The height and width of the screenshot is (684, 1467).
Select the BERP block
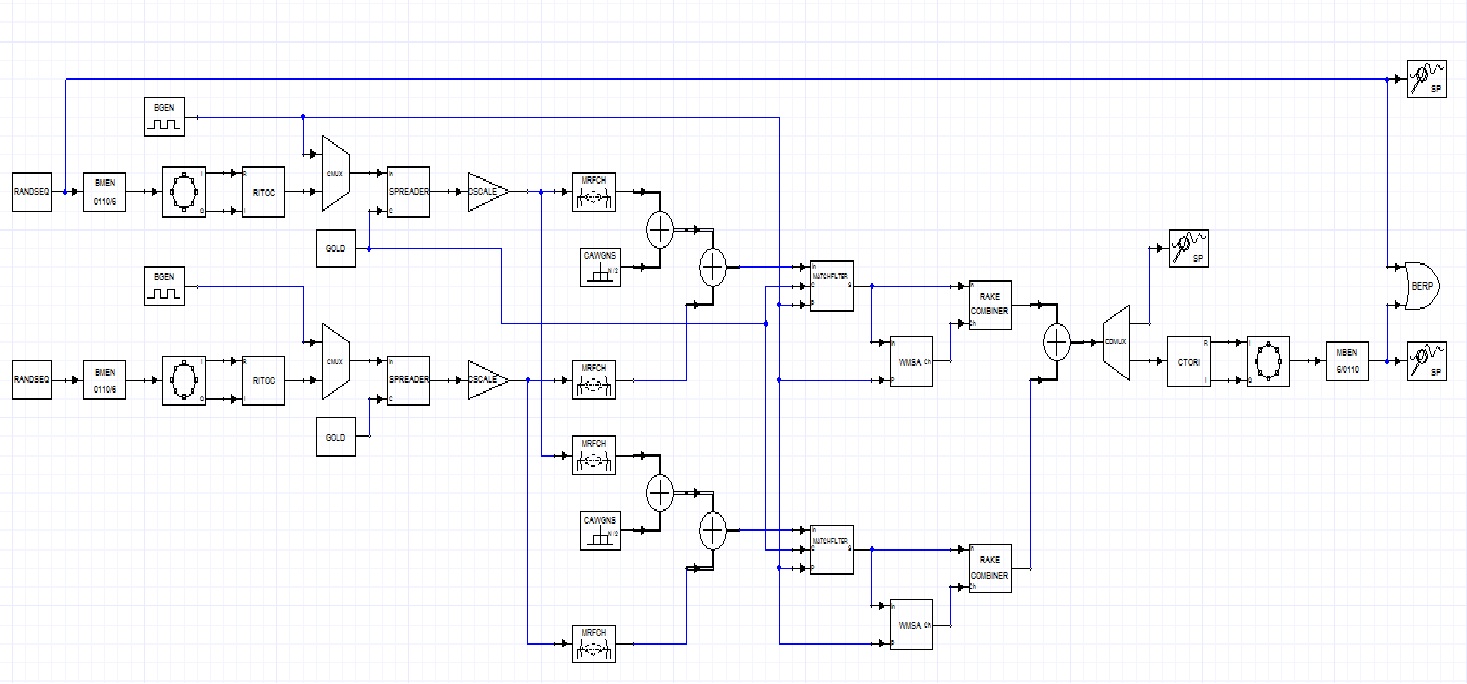[x=1420, y=285]
